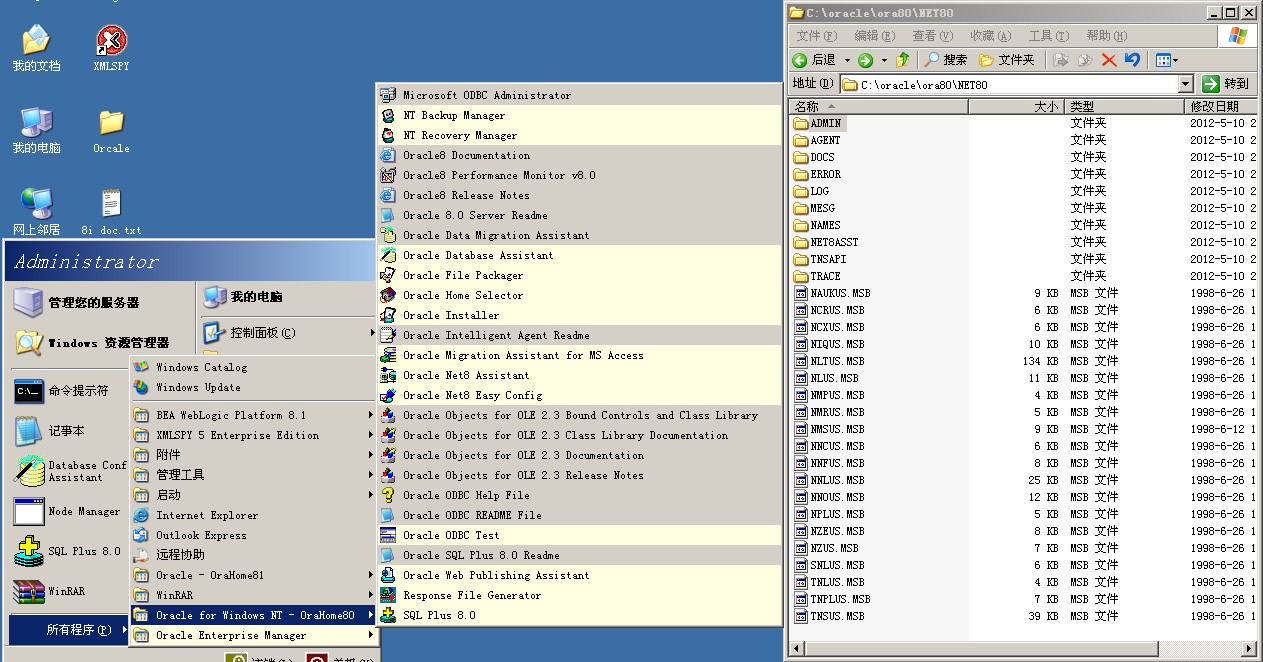This screenshot has height=662, width=1263.
Task: Open 网上邻居 desktop icon
Action: click(x=36, y=212)
